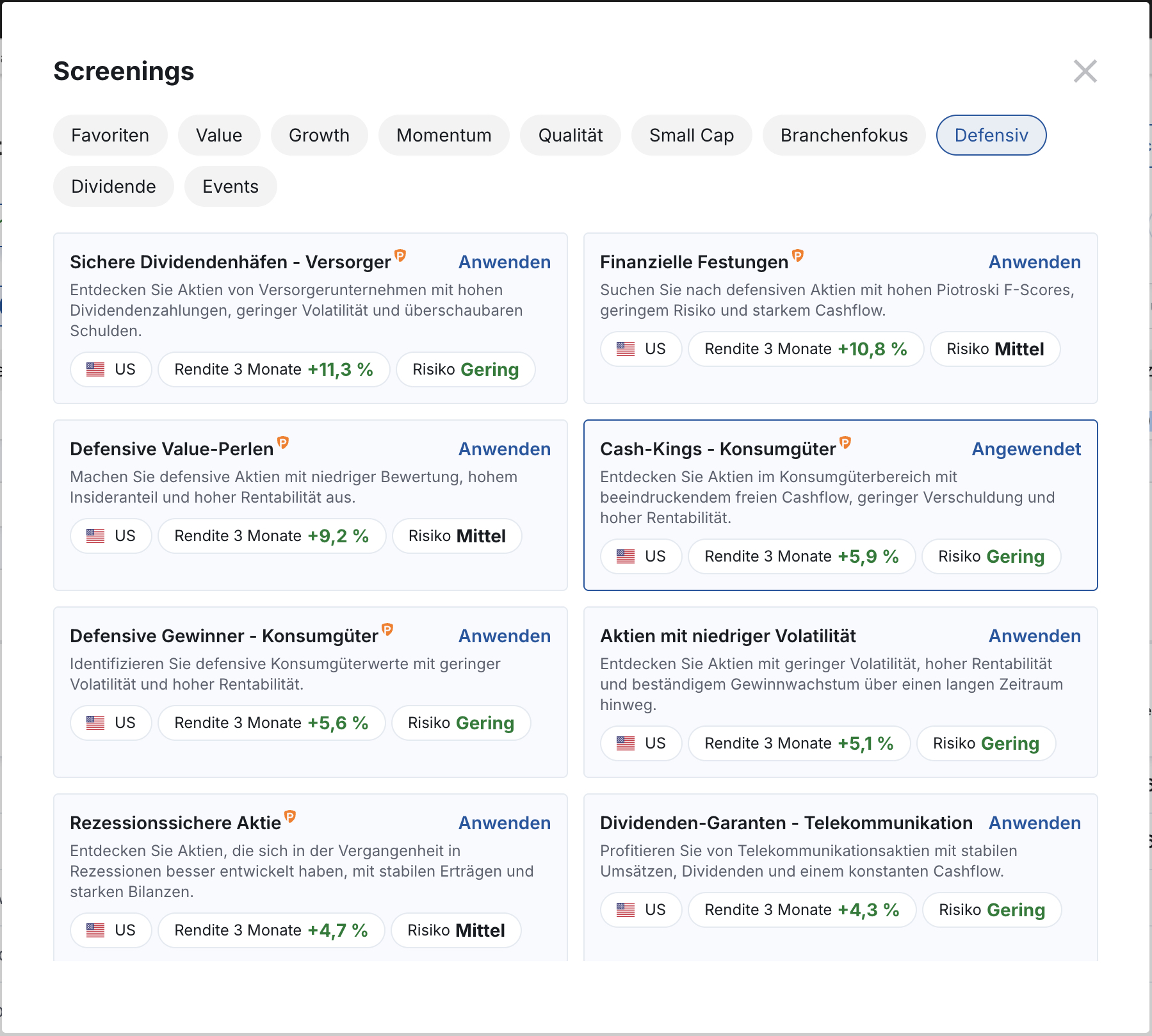Click the Rendite 3 Monate +4,3 % chip
This screenshot has height=1036, width=1152.
tap(802, 910)
